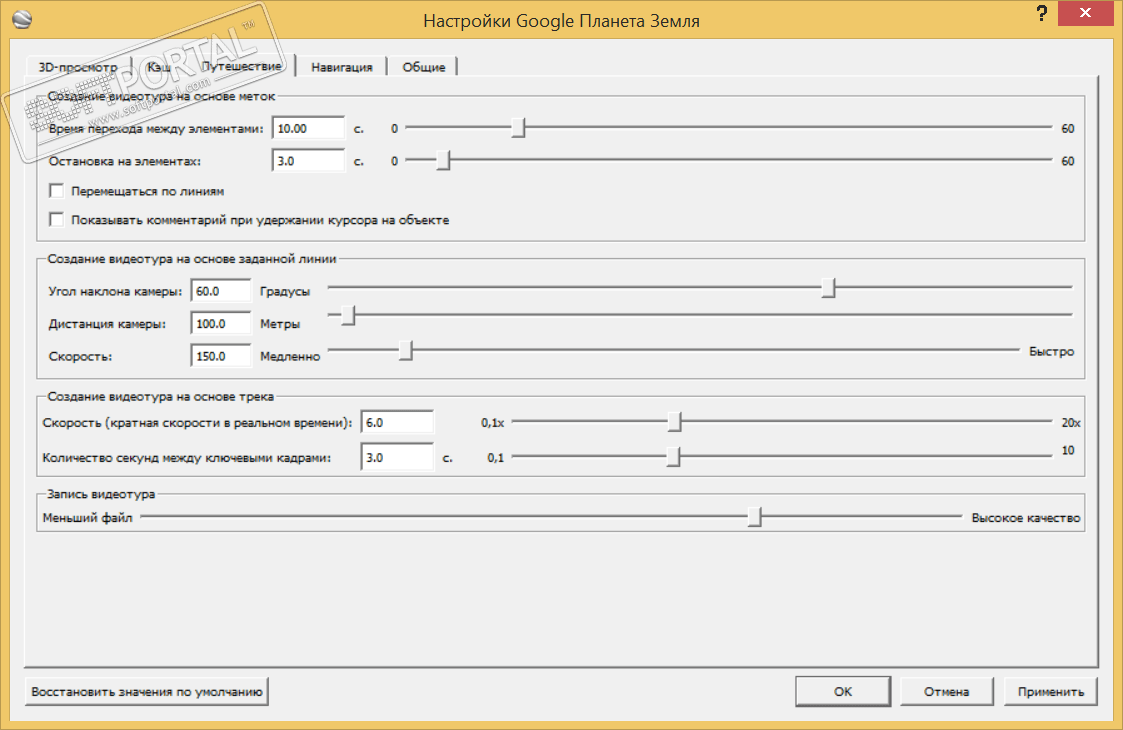Viewport: 1123px width, 730px height.
Task: Open the Кэш tab
Action: coord(159,67)
